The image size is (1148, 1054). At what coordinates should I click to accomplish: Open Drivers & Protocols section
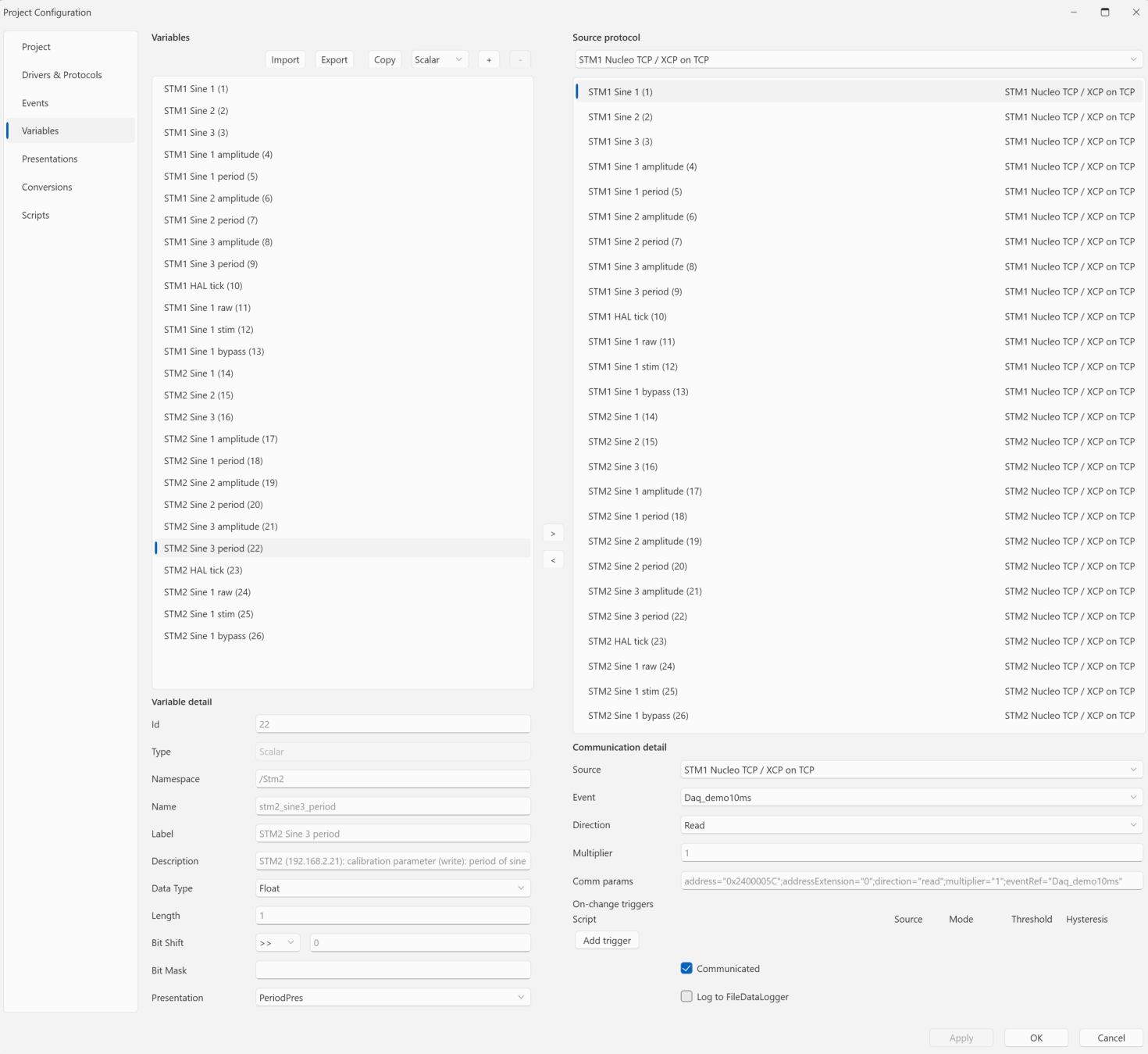point(70,75)
